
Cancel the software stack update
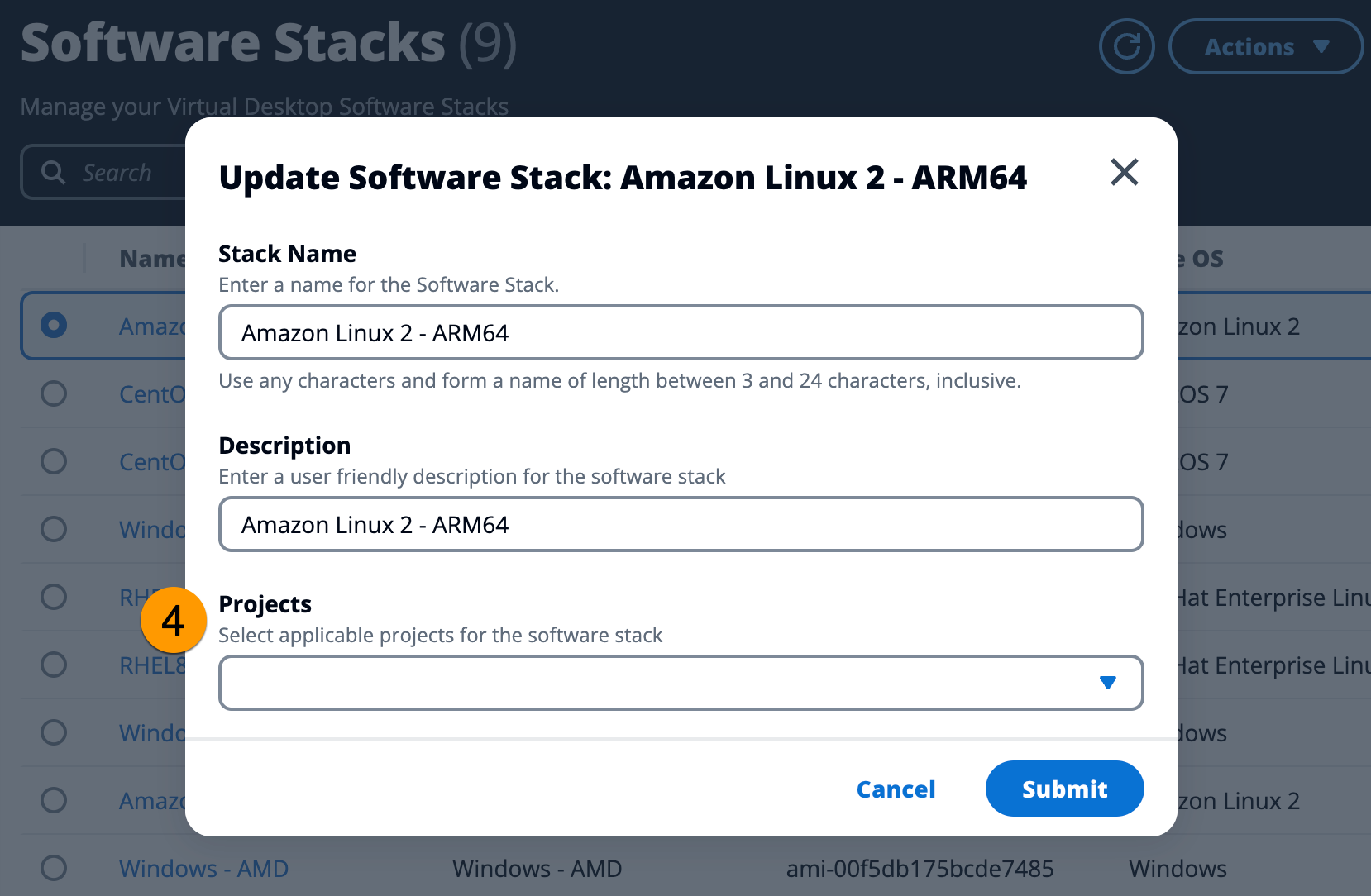pyautogui.click(x=896, y=789)
